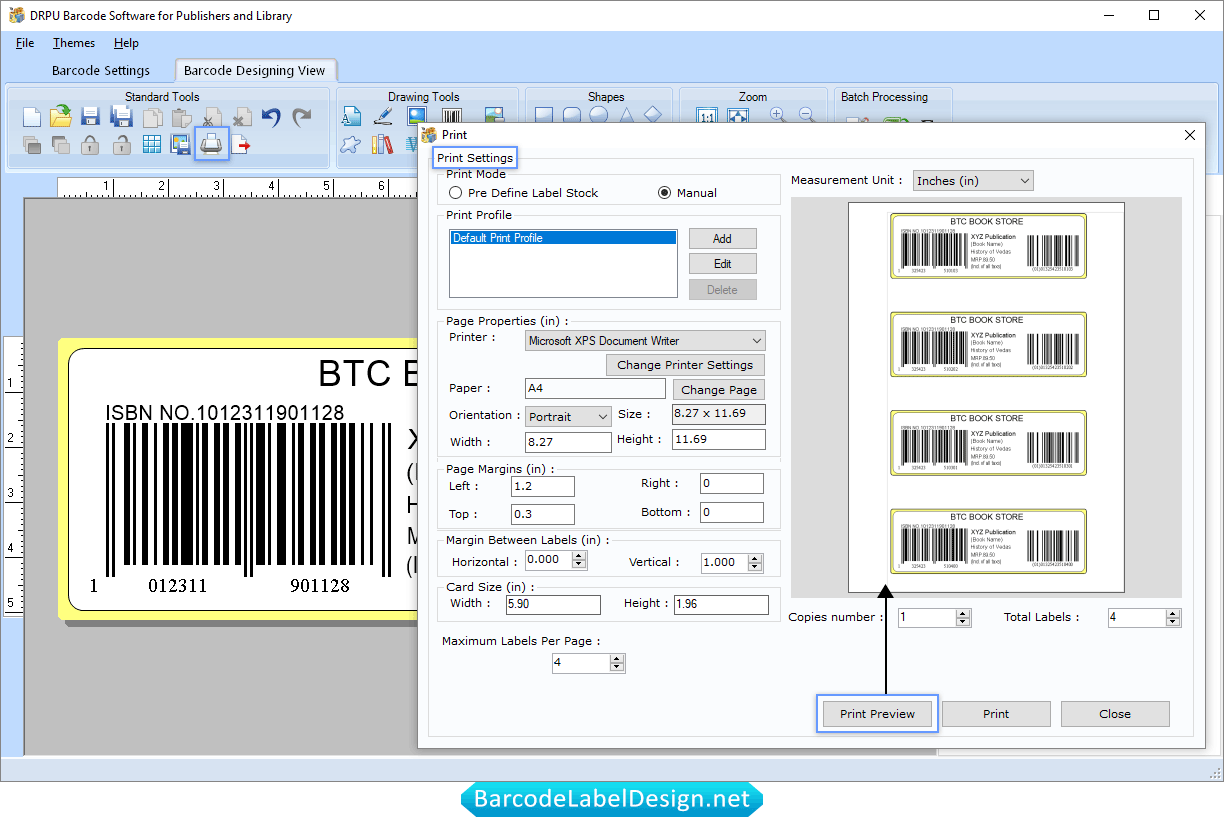Open the books library icon in Drawing Tools
This screenshot has width=1224, height=817.
382,145
